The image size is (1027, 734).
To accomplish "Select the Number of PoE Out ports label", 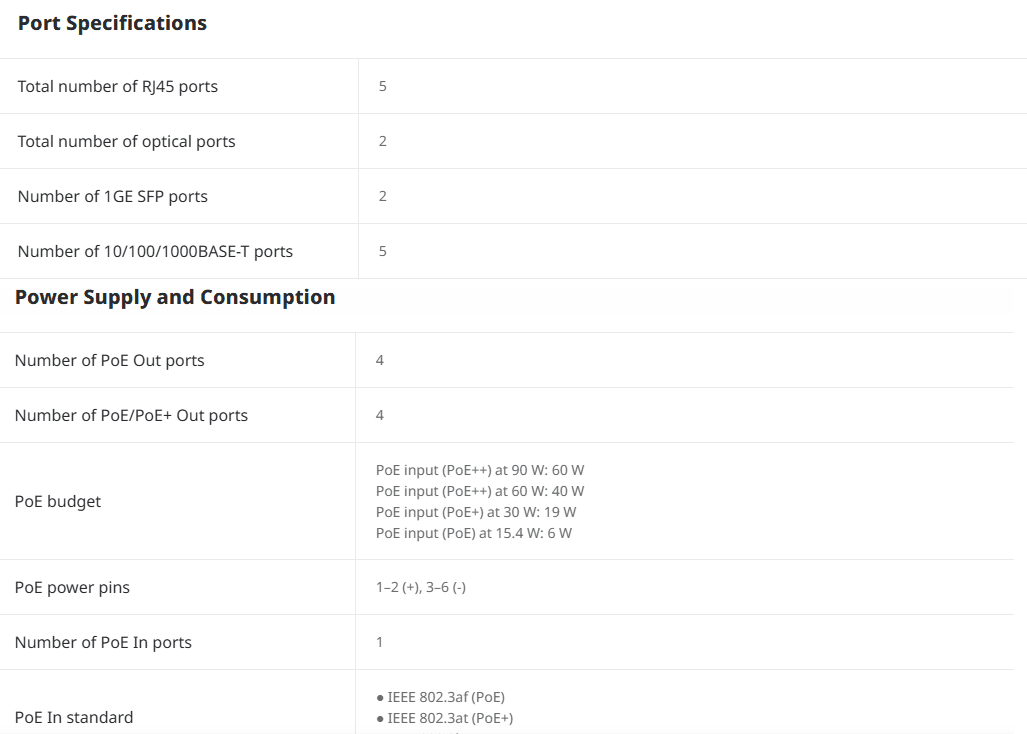I will point(109,361).
